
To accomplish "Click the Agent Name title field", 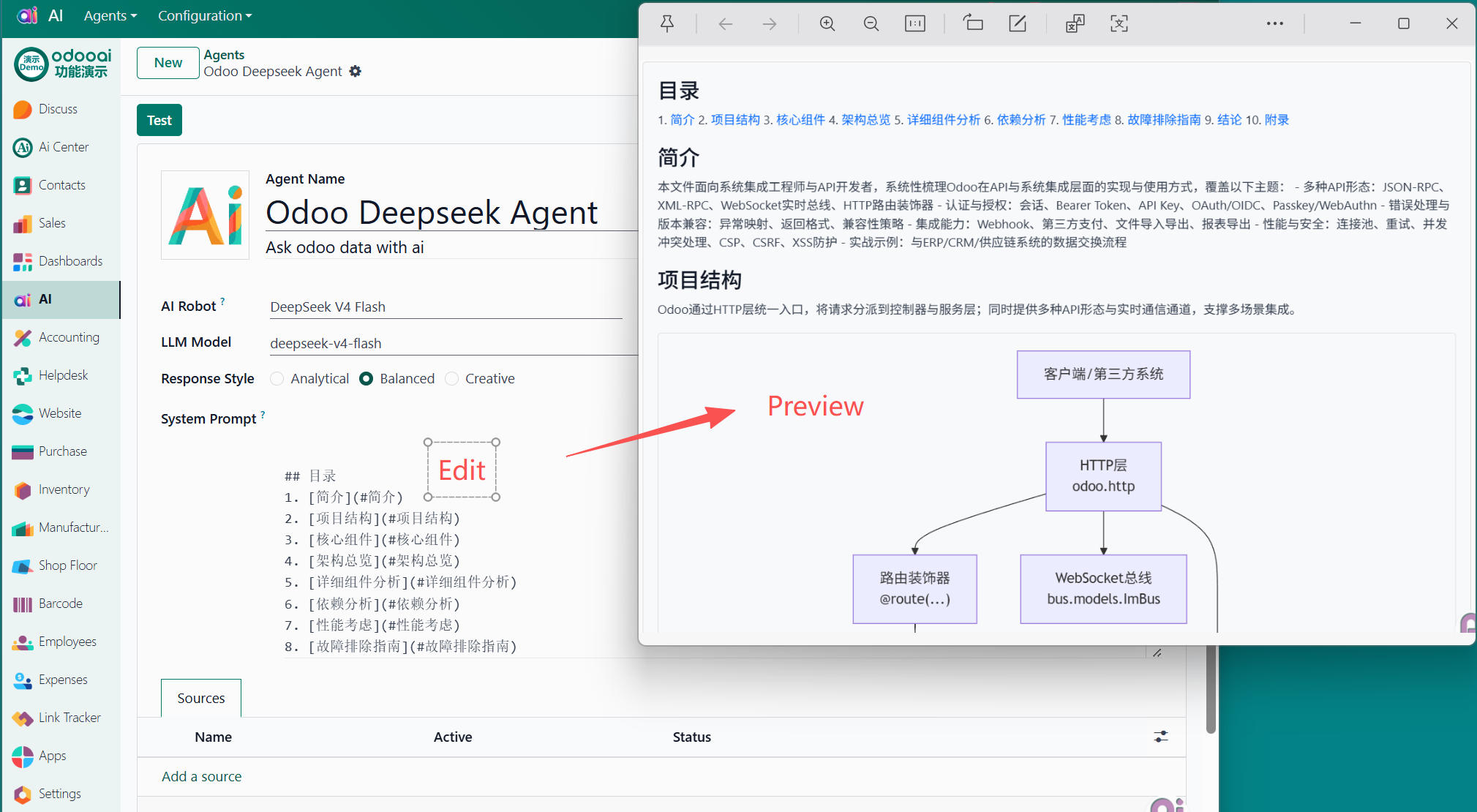I will (451, 213).
